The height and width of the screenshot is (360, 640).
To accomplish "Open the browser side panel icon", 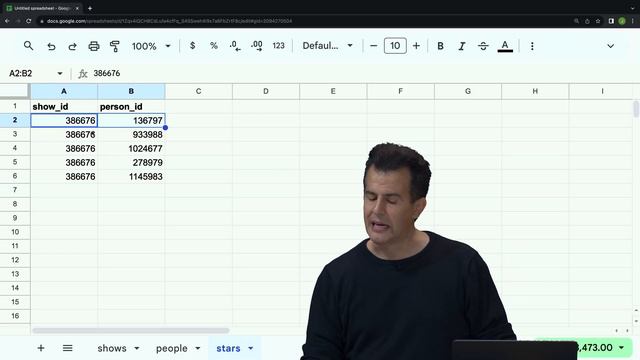I will [x=611, y=21].
